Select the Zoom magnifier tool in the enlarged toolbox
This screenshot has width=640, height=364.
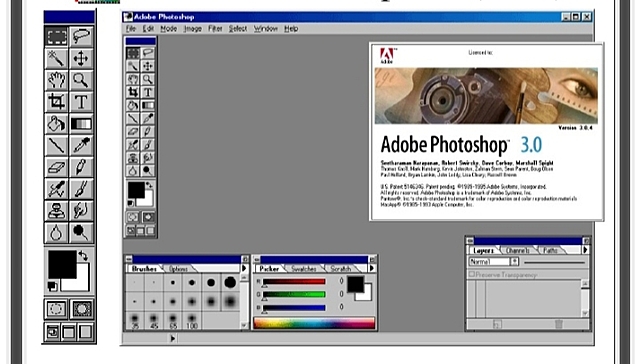[x=81, y=80]
